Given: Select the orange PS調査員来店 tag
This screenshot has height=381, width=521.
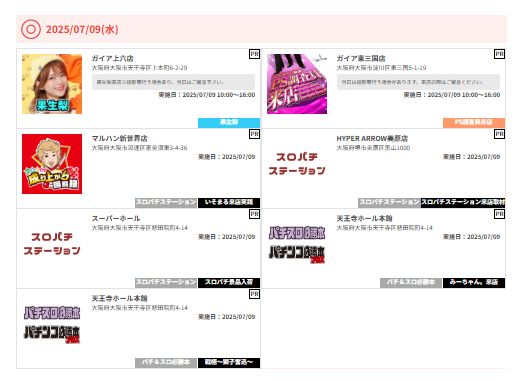Looking at the screenshot, I should (474, 122).
